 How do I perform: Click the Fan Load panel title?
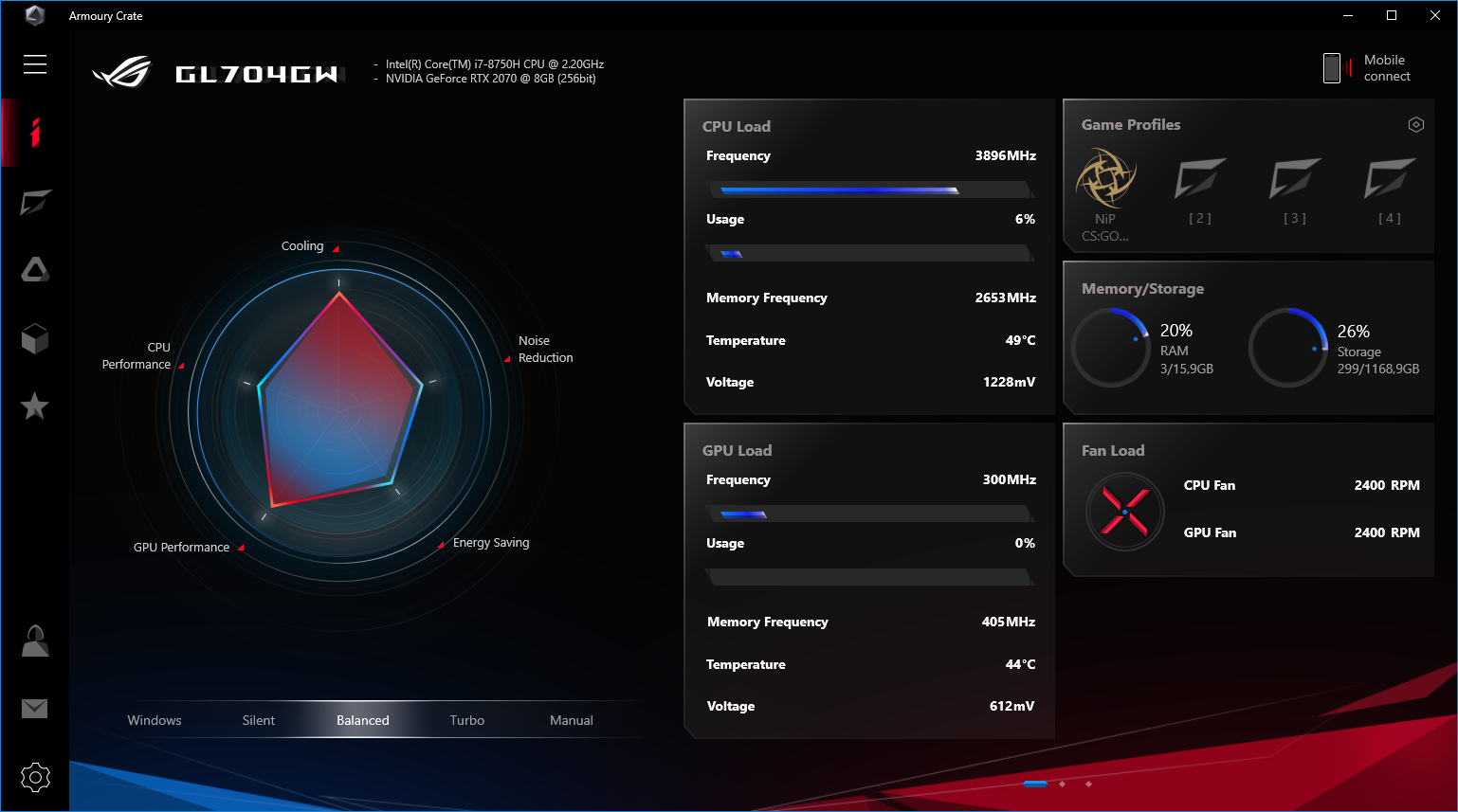point(1113,450)
